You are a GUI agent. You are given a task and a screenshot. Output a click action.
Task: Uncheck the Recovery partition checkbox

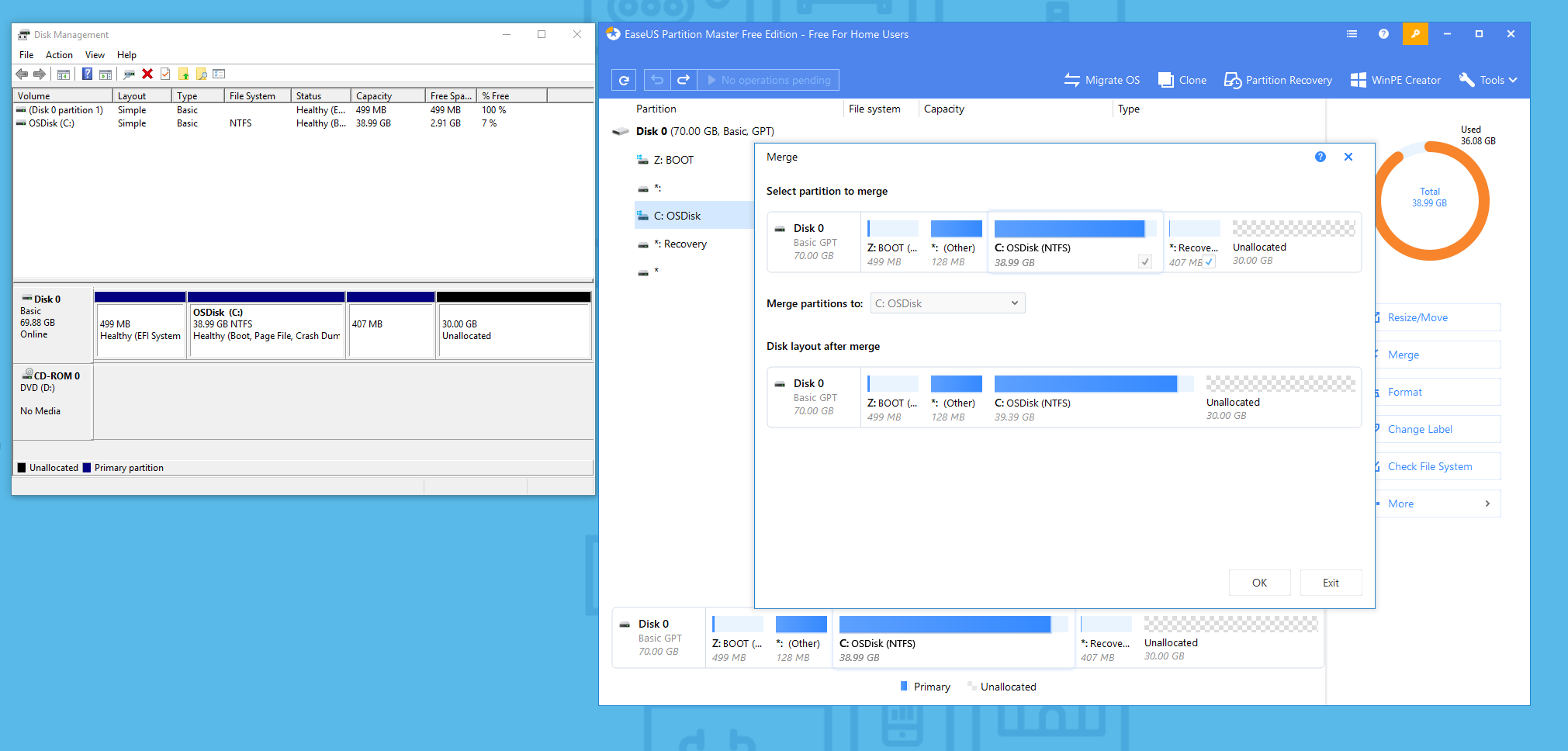pos(1209,261)
